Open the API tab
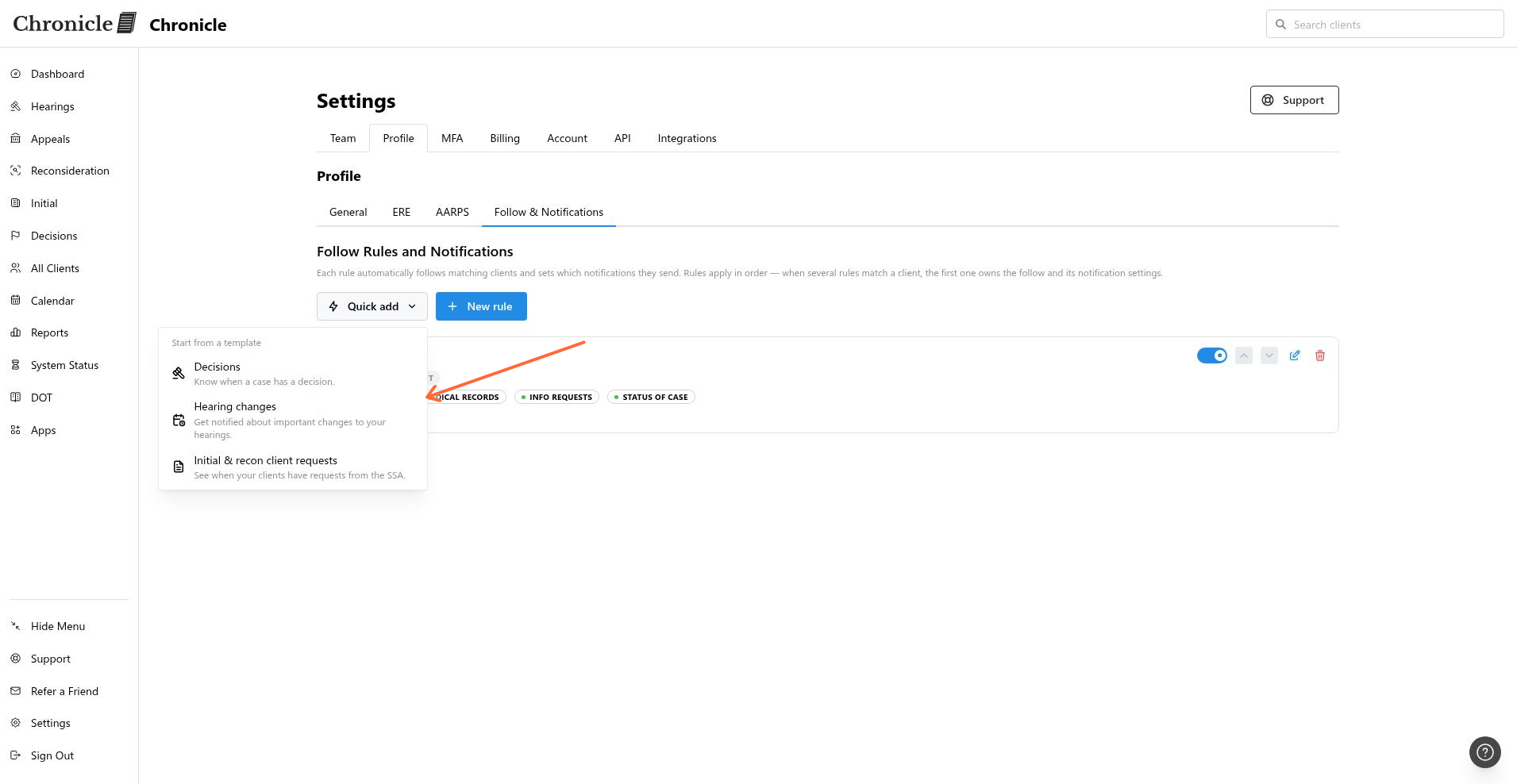 pyautogui.click(x=622, y=138)
